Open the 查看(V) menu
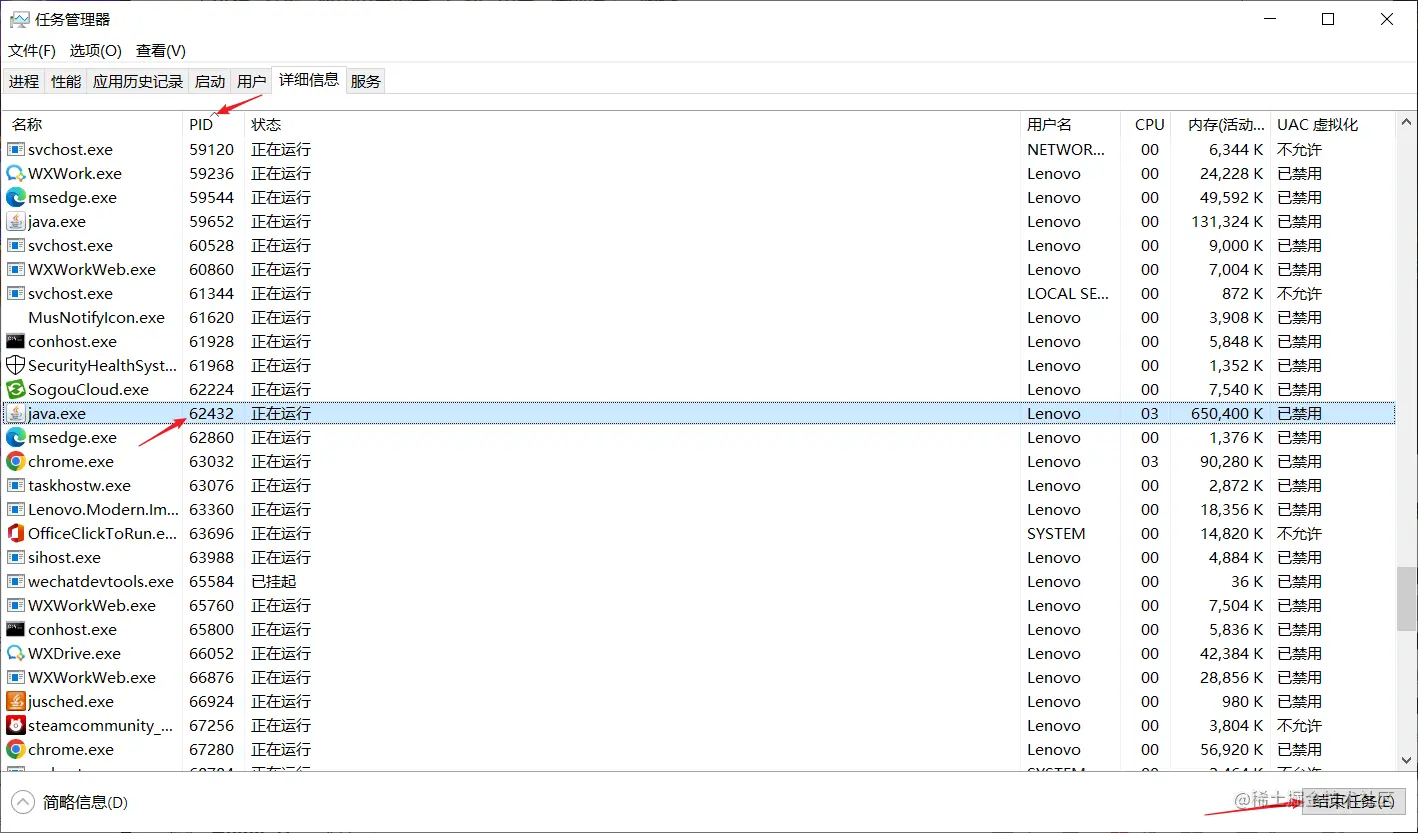This screenshot has width=1418, height=833. (161, 50)
